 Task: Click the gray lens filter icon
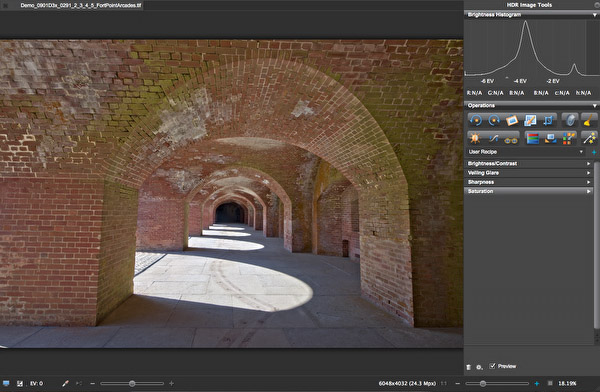tap(570, 120)
